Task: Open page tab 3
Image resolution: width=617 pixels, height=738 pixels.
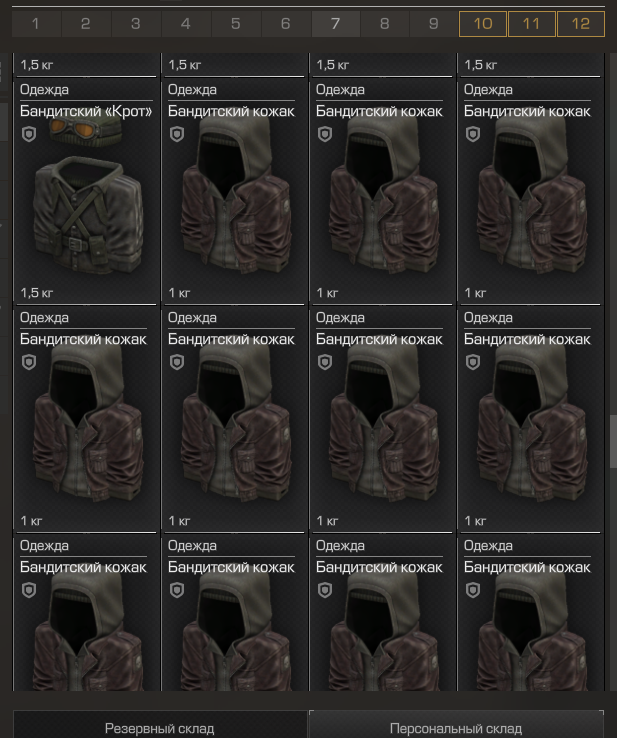Action: click(136, 24)
